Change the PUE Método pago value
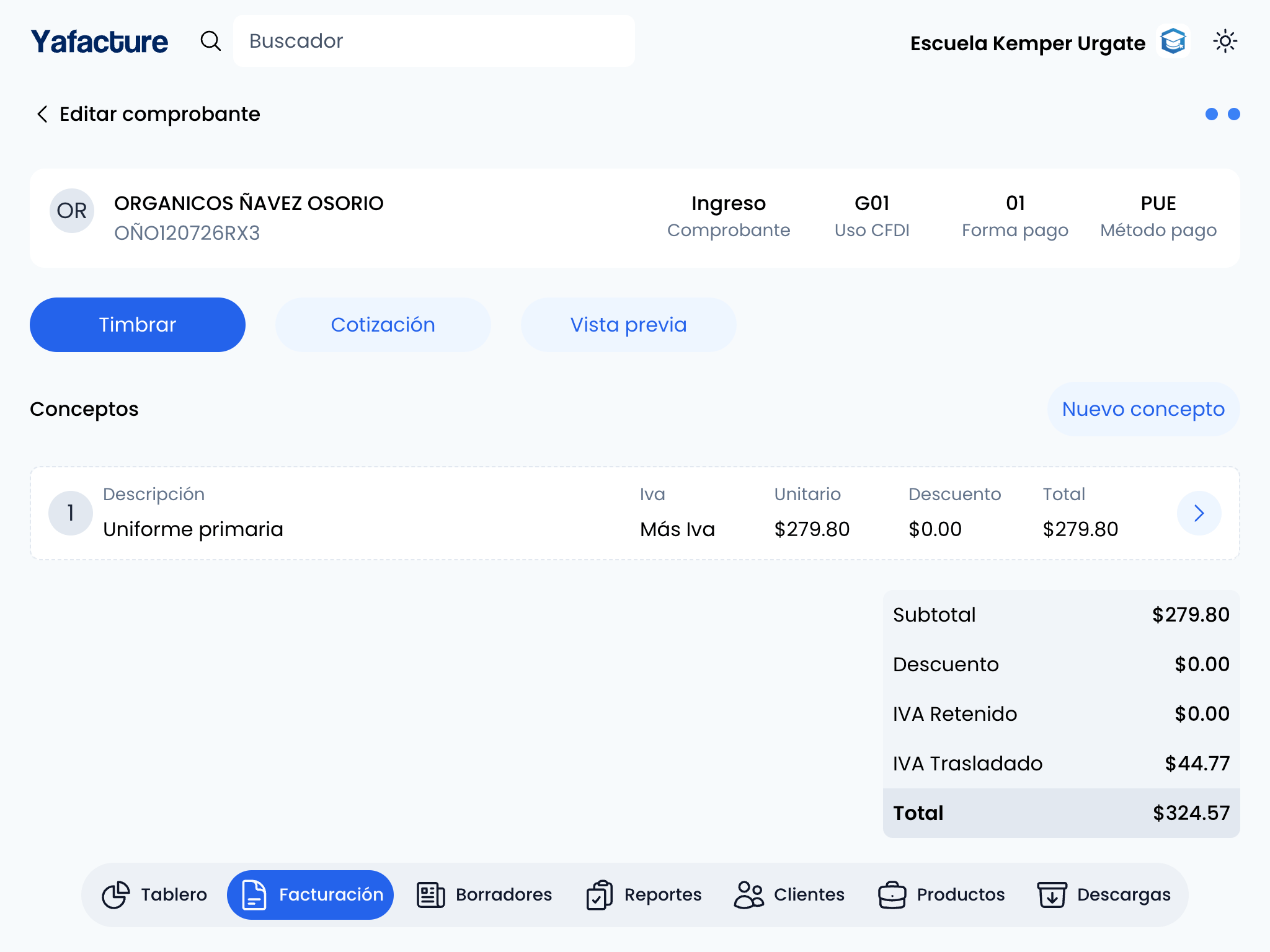Viewport: 1270px width, 952px height. click(1158, 217)
